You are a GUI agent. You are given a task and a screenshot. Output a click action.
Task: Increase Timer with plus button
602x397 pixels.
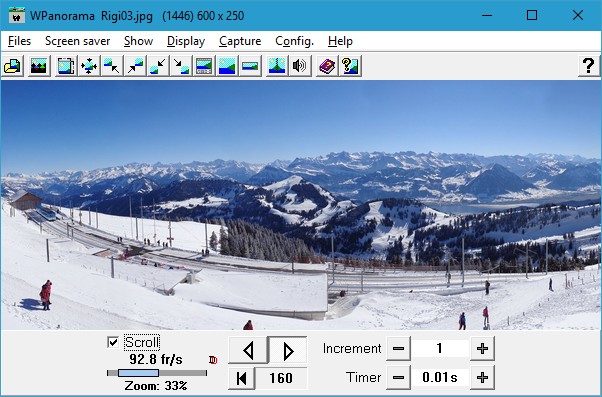pyautogui.click(x=482, y=377)
